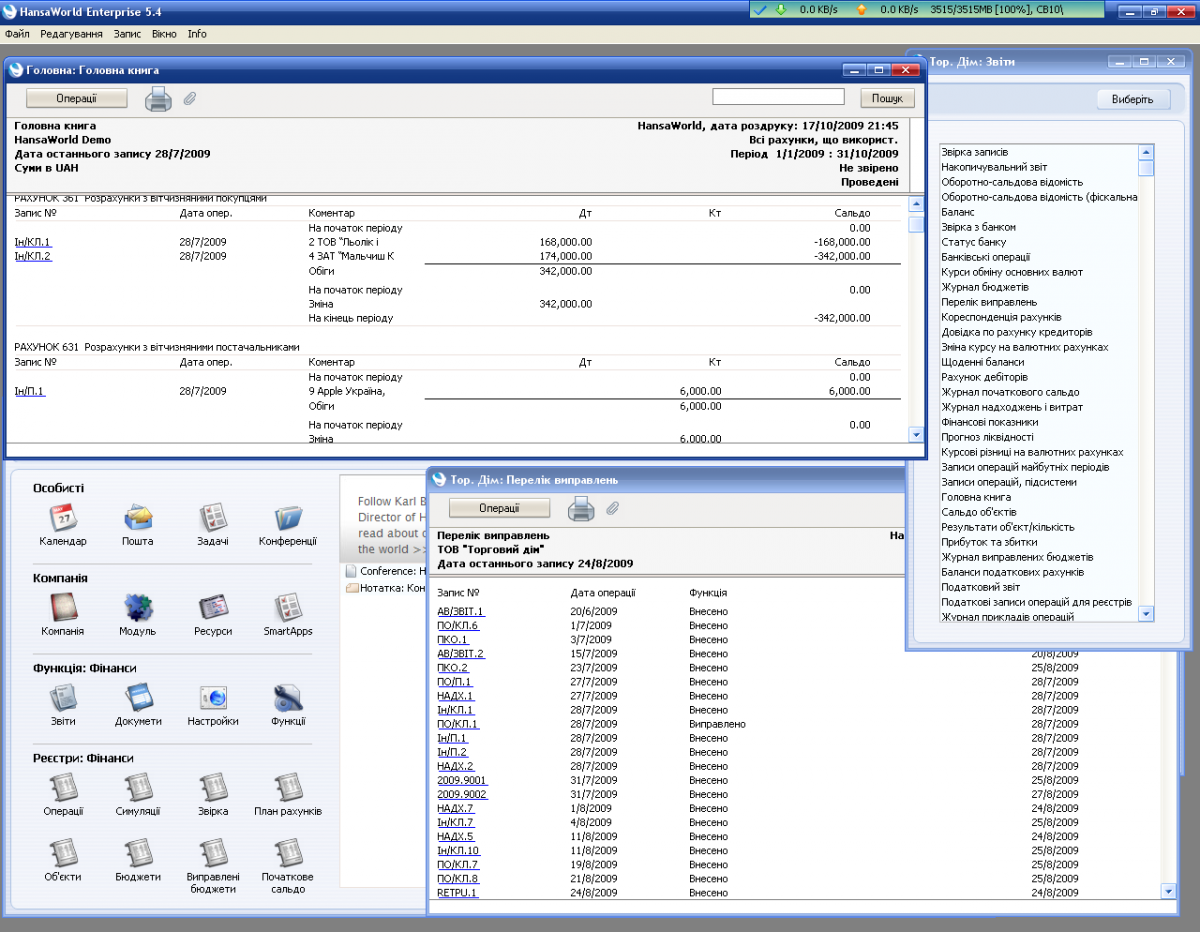The height and width of the screenshot is (932, 1200).
Task: Open ПКО.1 link in corrections list
Action: click(x=453, y=639)
